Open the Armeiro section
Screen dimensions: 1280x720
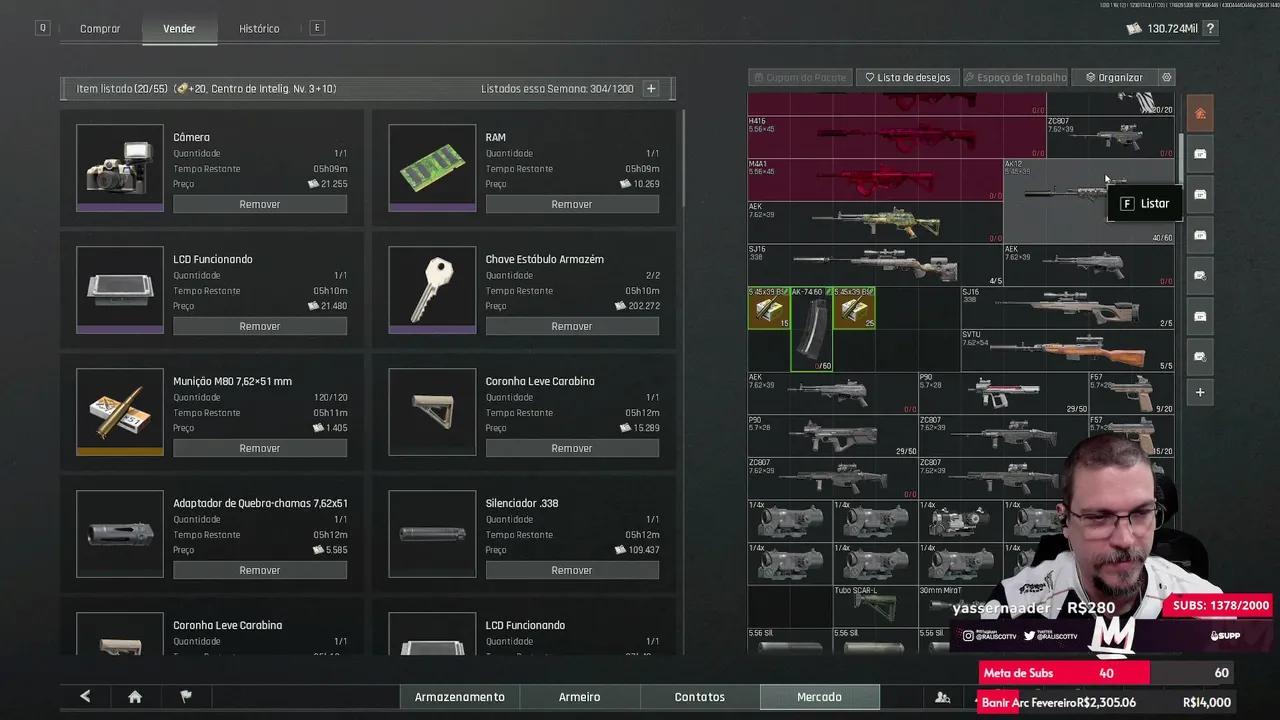click(580, 697)
